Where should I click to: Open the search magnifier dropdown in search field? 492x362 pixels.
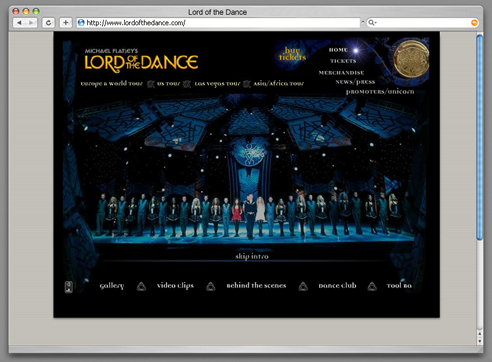372,23
